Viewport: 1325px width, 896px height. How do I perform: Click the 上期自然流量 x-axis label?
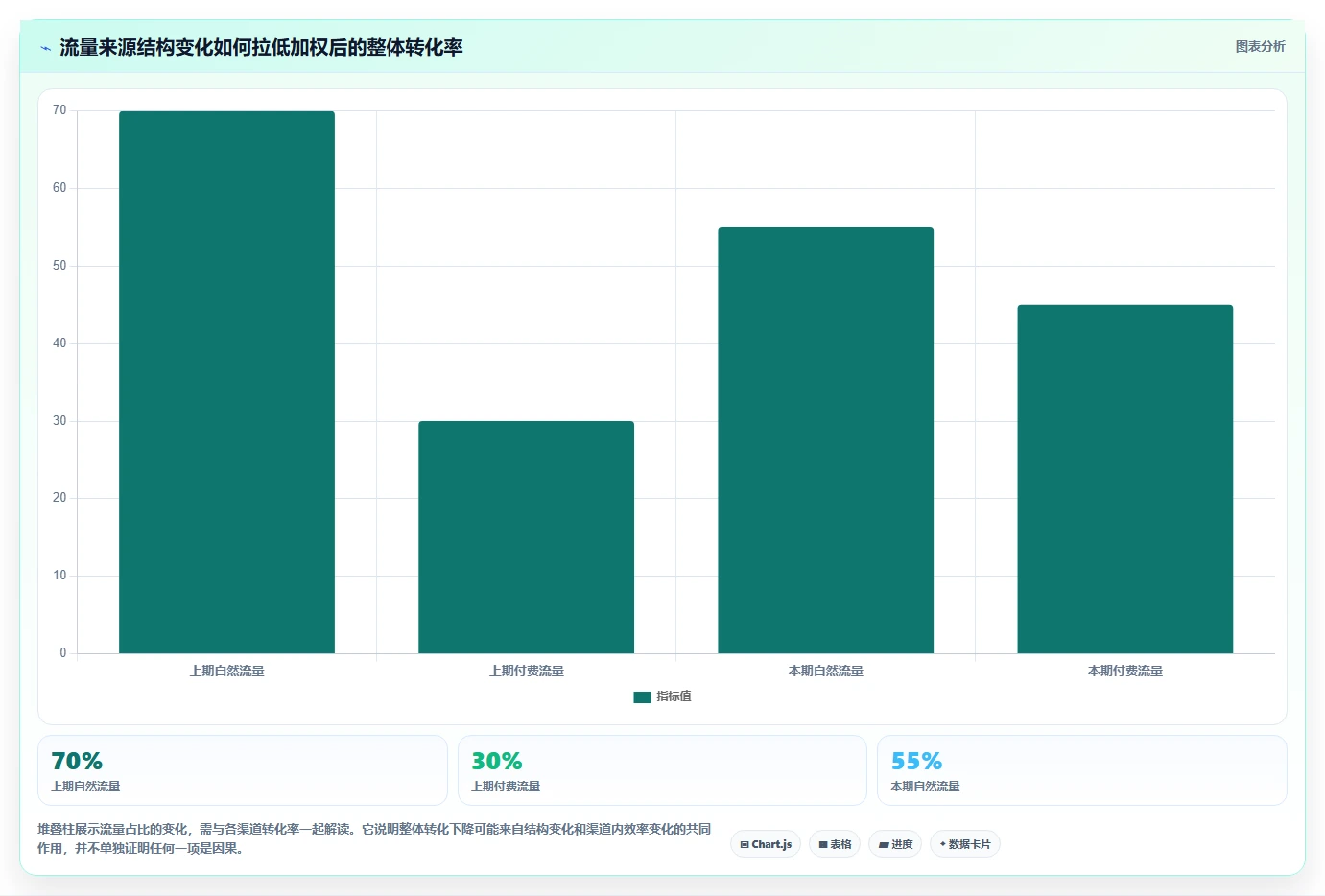point(226,671)
